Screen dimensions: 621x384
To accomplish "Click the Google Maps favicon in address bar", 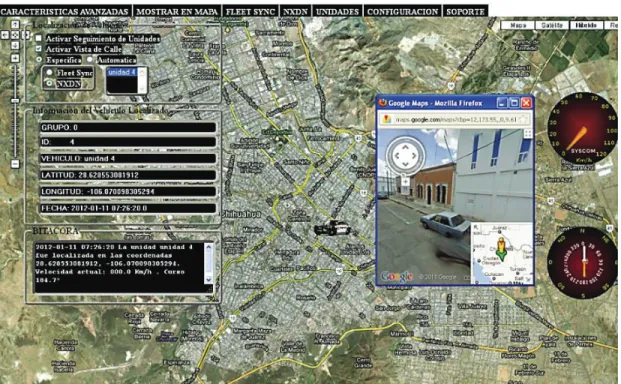I will click(387, 119).
